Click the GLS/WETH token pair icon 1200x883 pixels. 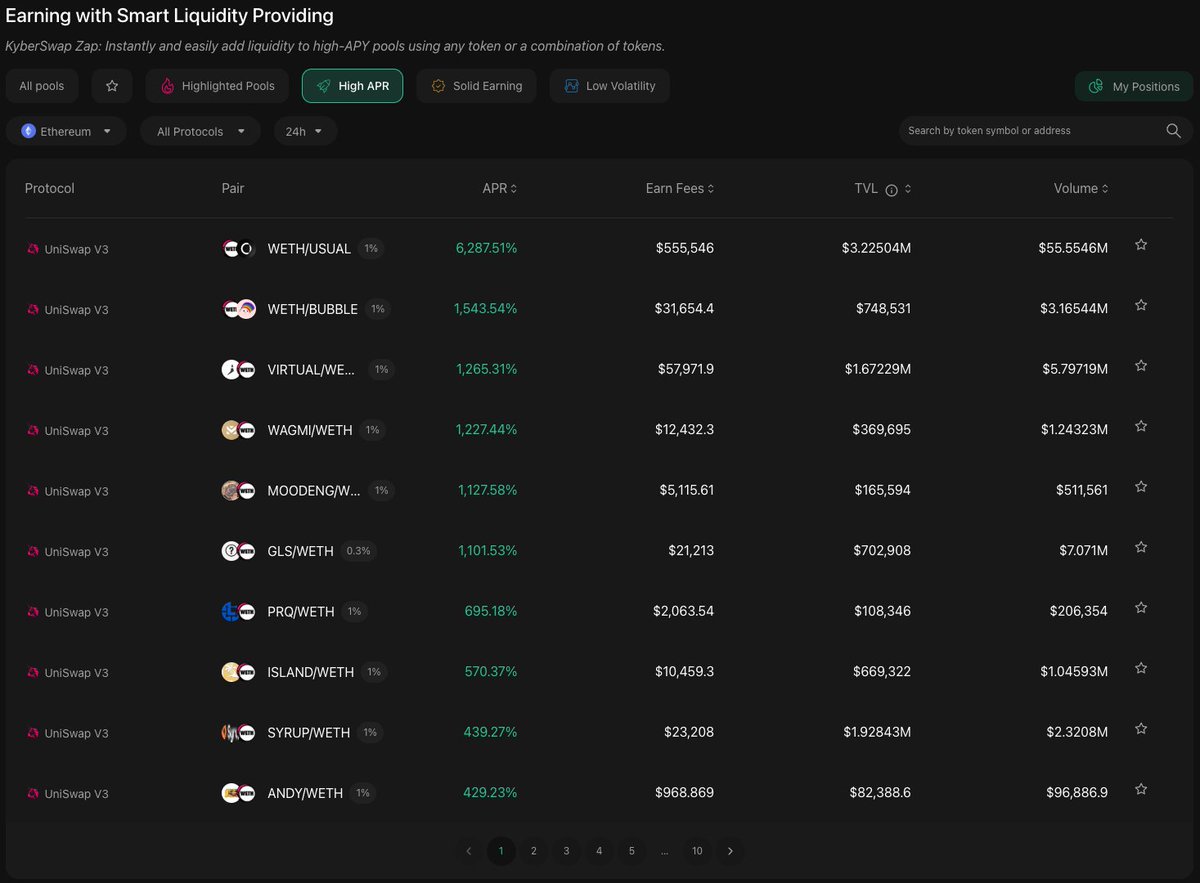pyautogui.click(x=239, y=551)
